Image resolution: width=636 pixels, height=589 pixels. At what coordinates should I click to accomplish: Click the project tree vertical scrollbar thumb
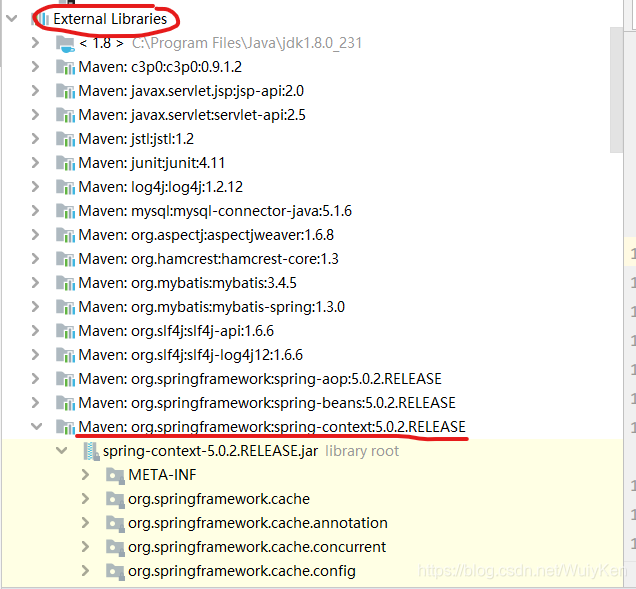(x=616, y=90)
